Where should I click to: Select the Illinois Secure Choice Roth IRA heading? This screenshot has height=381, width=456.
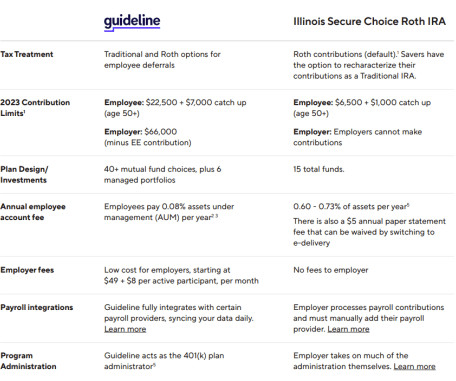tap(369, 21)
